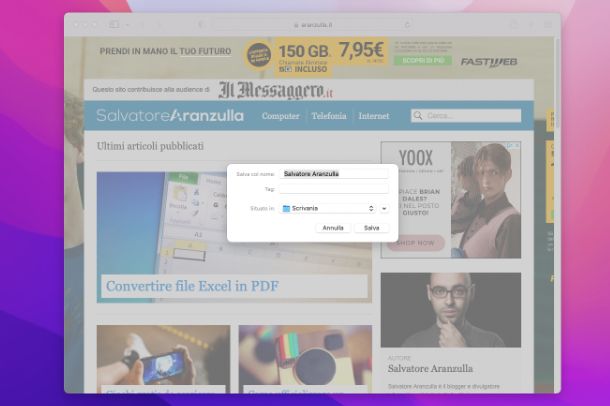Open the Il Messaggero.it logo link
The width and height of the screenshot is (610, 406).
pos(275,90)
